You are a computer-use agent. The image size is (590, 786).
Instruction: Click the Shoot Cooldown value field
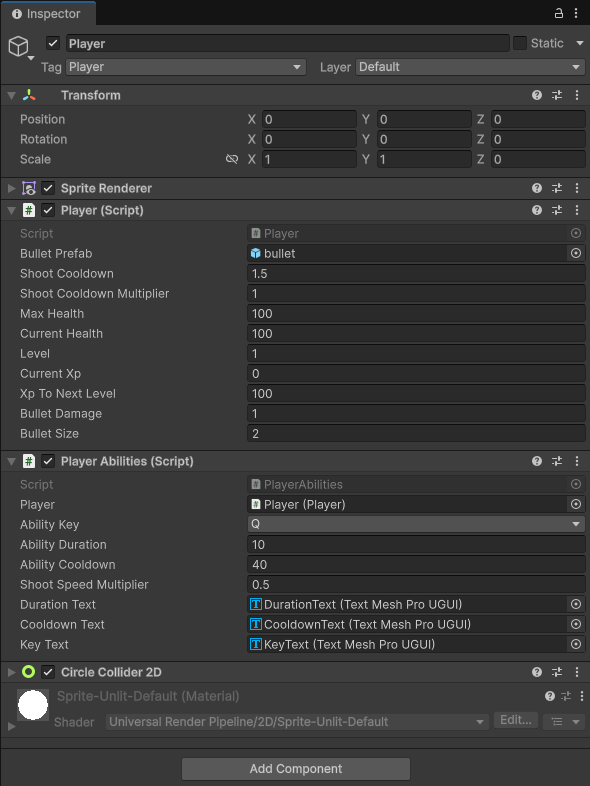[416, 274]
